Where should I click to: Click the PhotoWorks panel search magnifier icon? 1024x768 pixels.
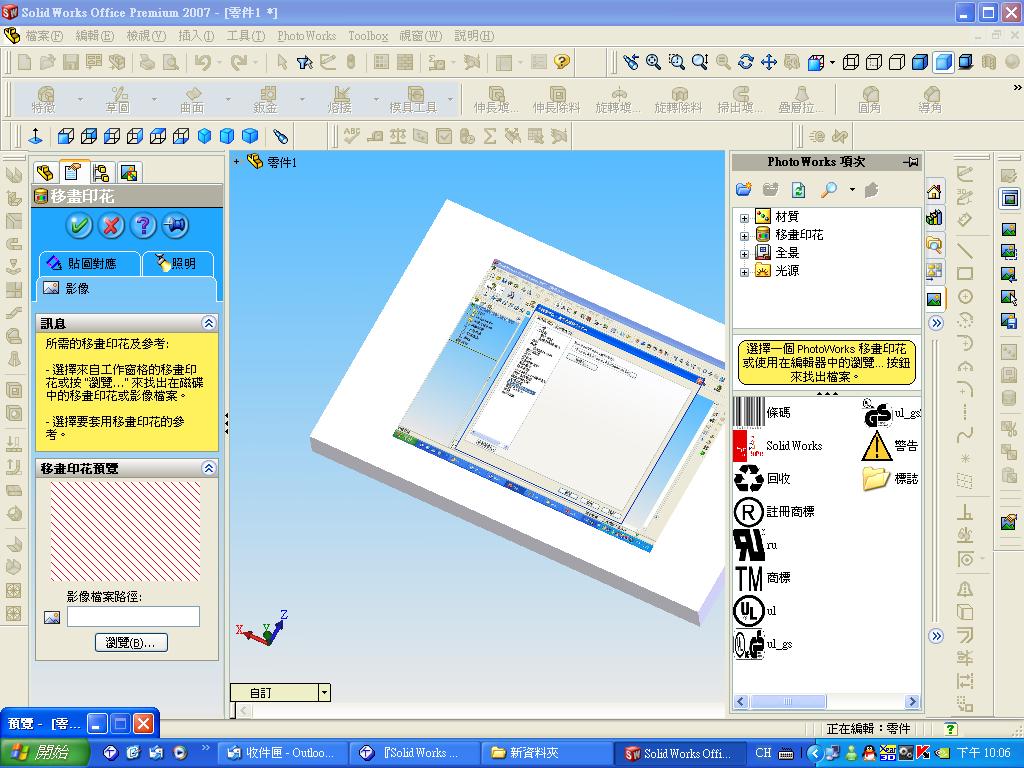(829, 190)
